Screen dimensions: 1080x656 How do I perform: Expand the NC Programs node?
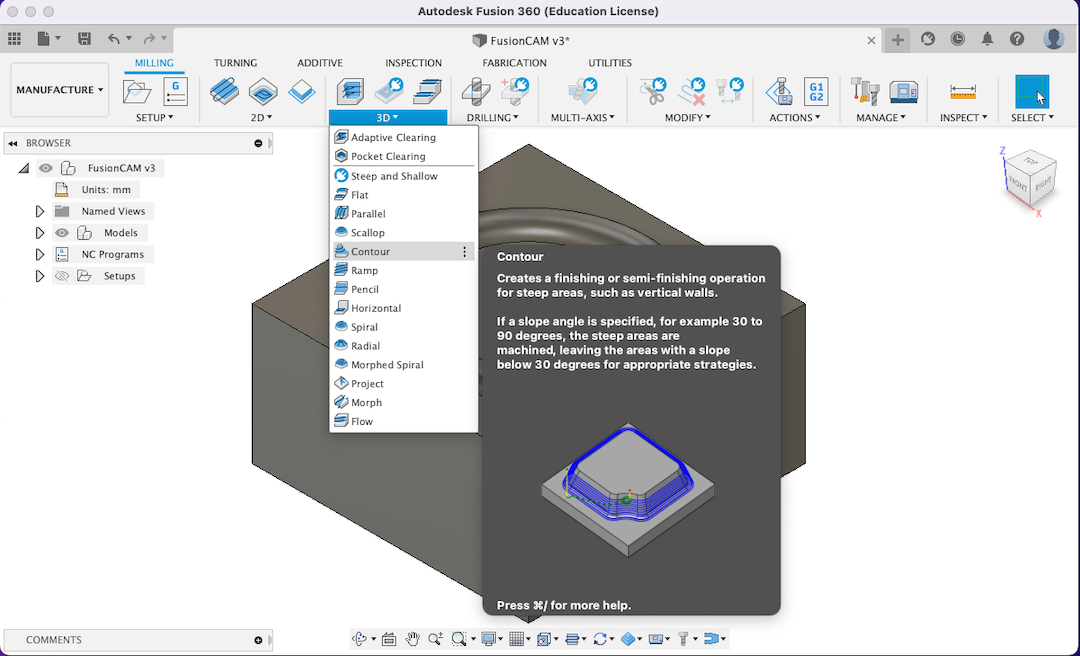point(40,254)
